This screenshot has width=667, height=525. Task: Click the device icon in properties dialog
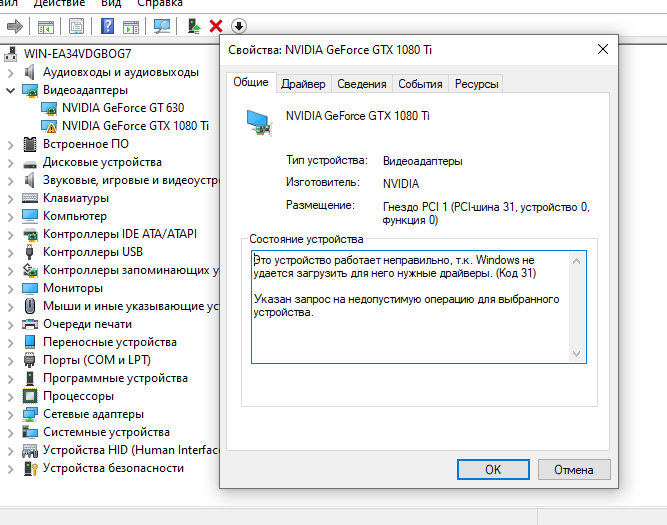(x=259, y=123)
